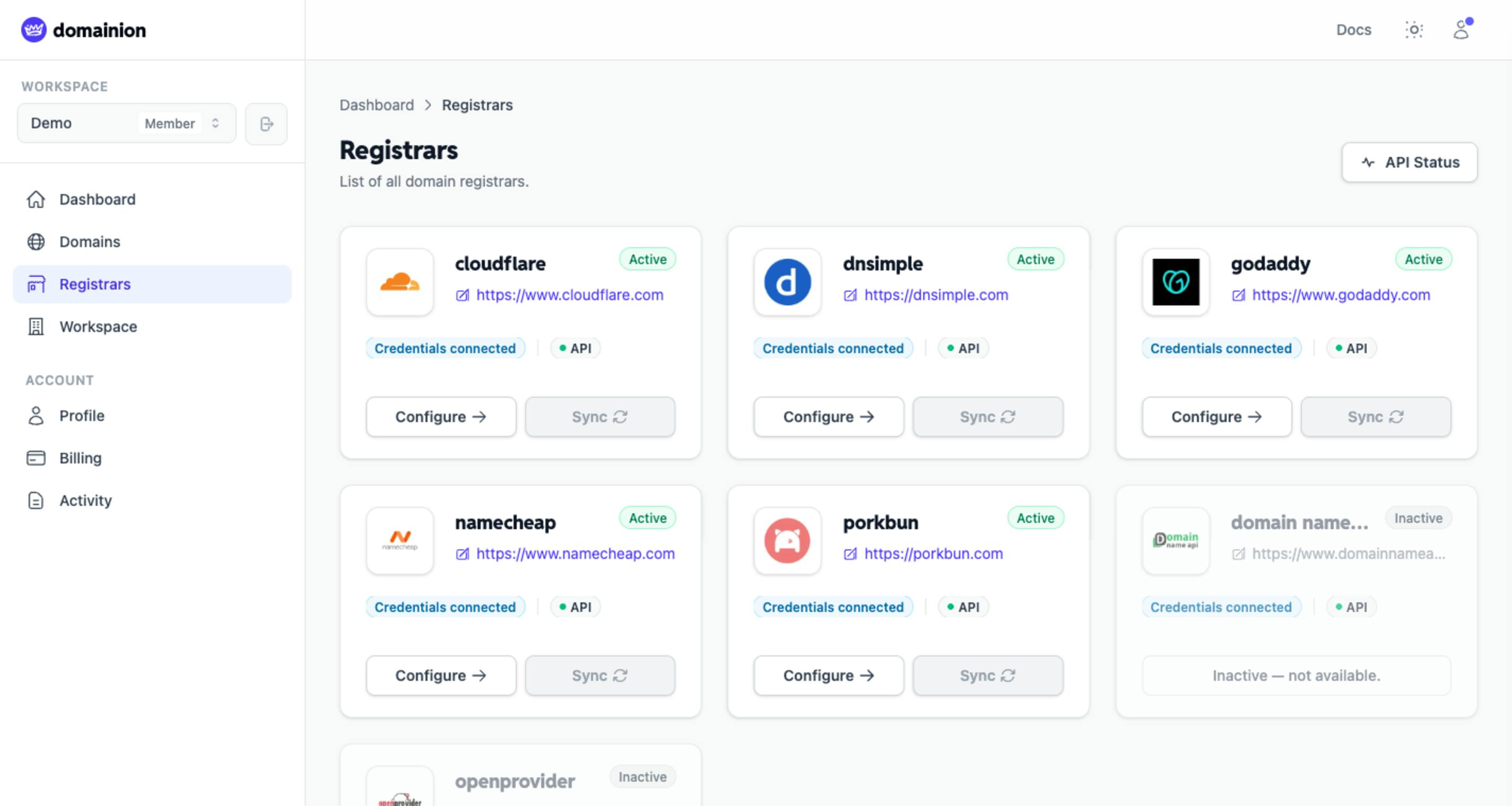
Task: Open https://www.namecheap.com link
Action: (575, 554)
